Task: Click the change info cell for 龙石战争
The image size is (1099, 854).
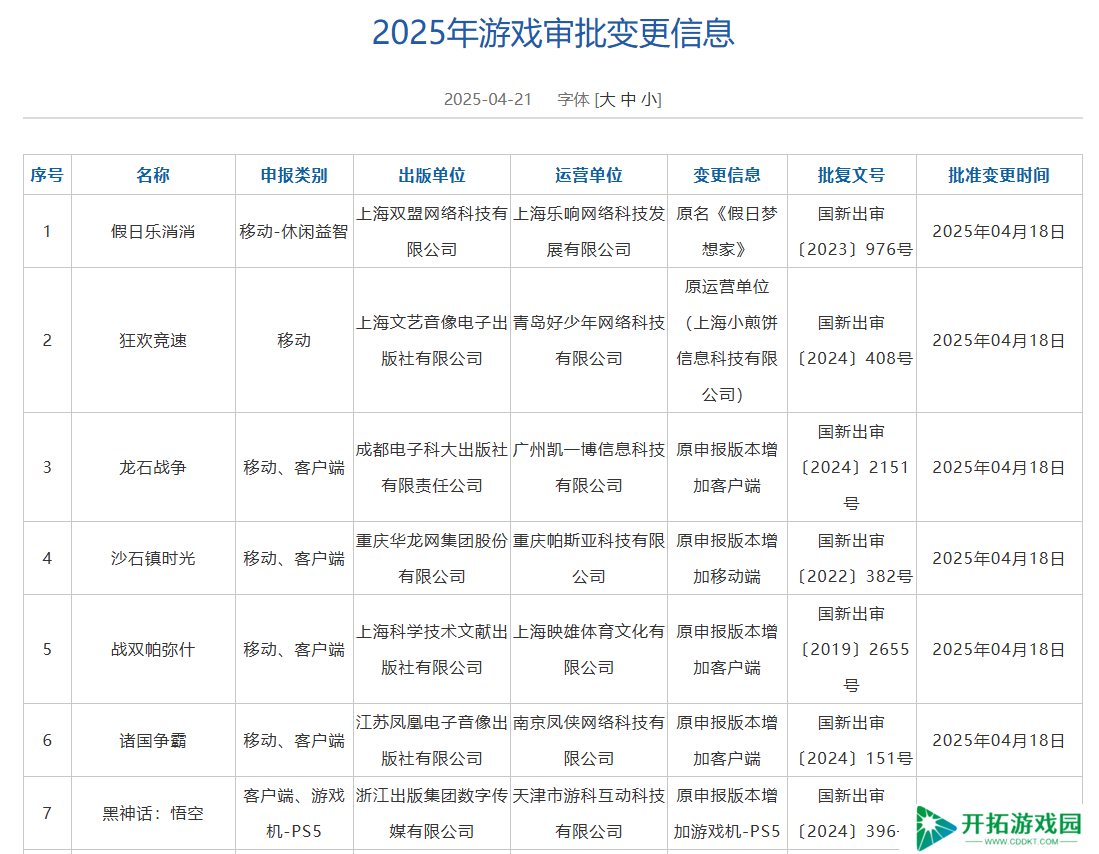Action: click(x=727, y=467)
